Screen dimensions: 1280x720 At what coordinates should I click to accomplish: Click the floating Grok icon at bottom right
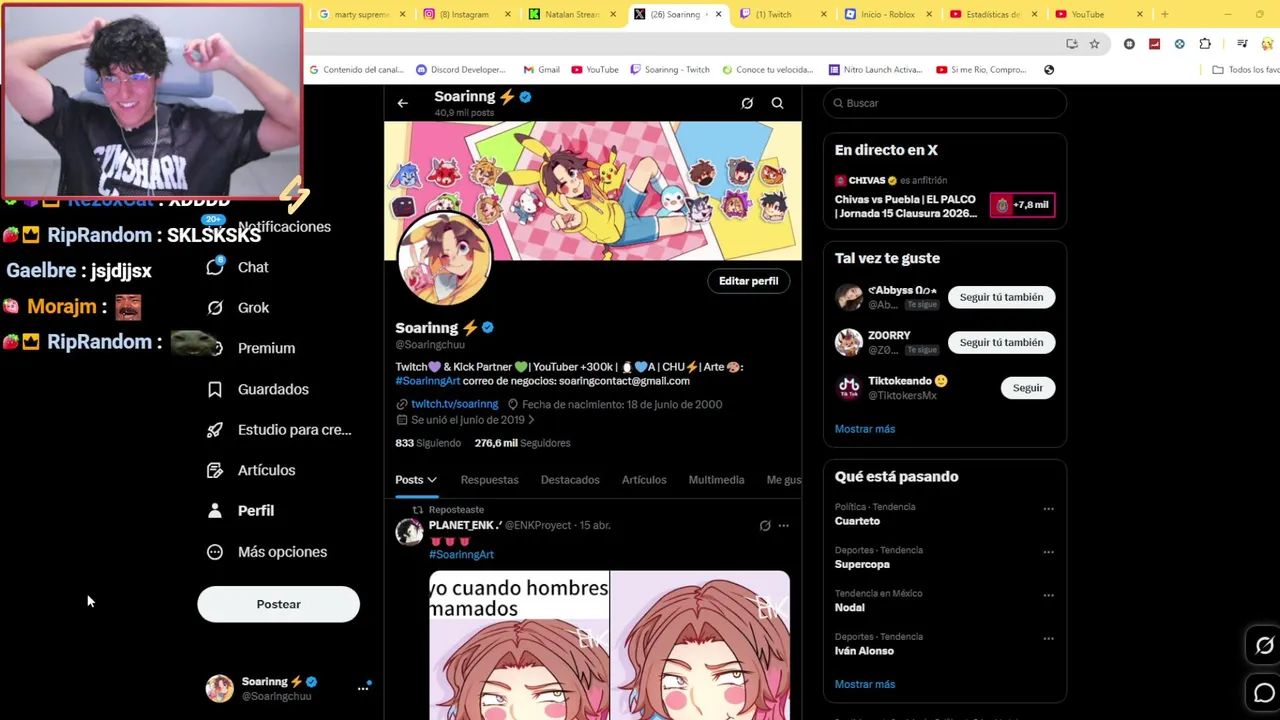1264,646
